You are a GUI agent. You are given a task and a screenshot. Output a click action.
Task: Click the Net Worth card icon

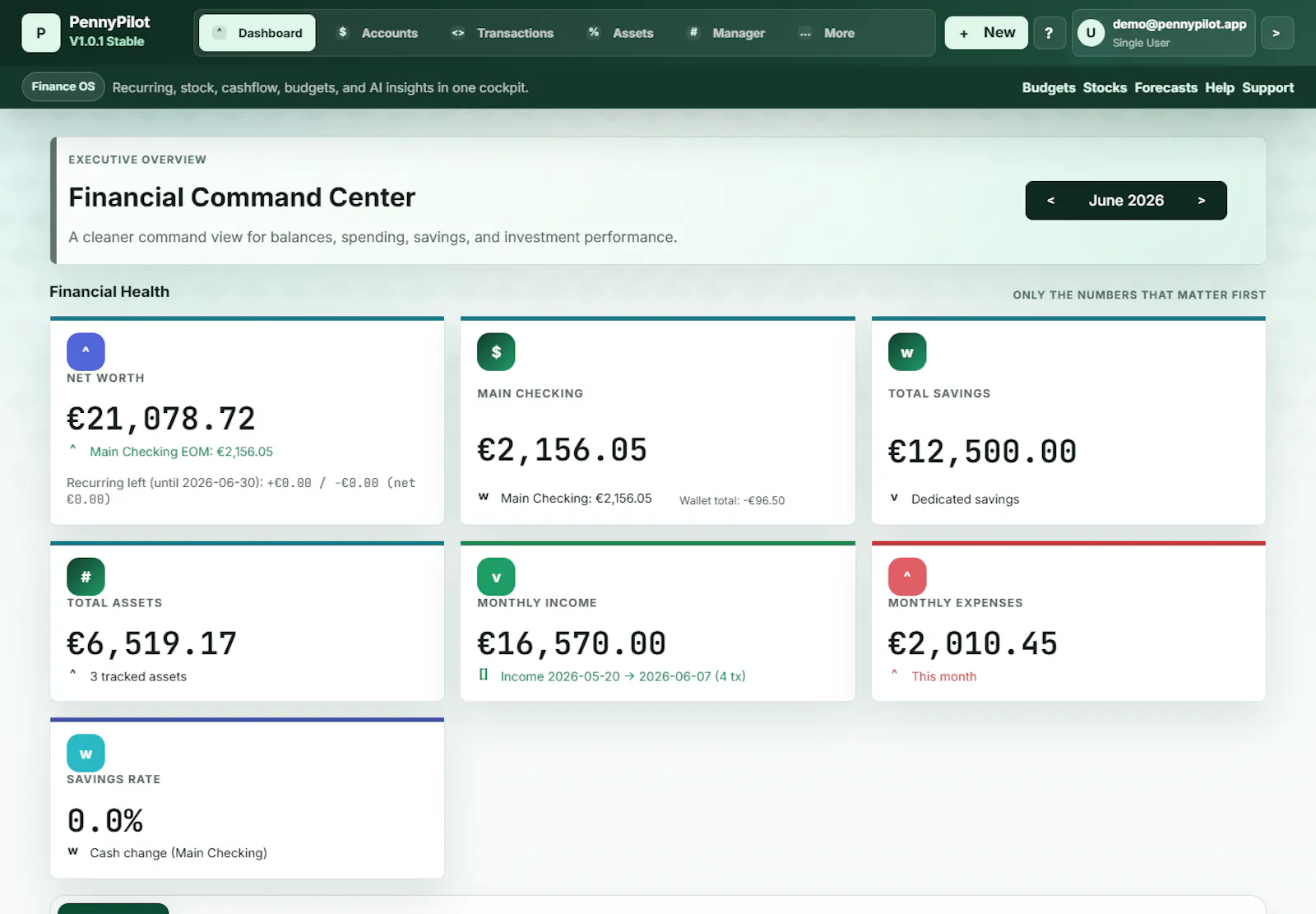click(x=86, y=351)
